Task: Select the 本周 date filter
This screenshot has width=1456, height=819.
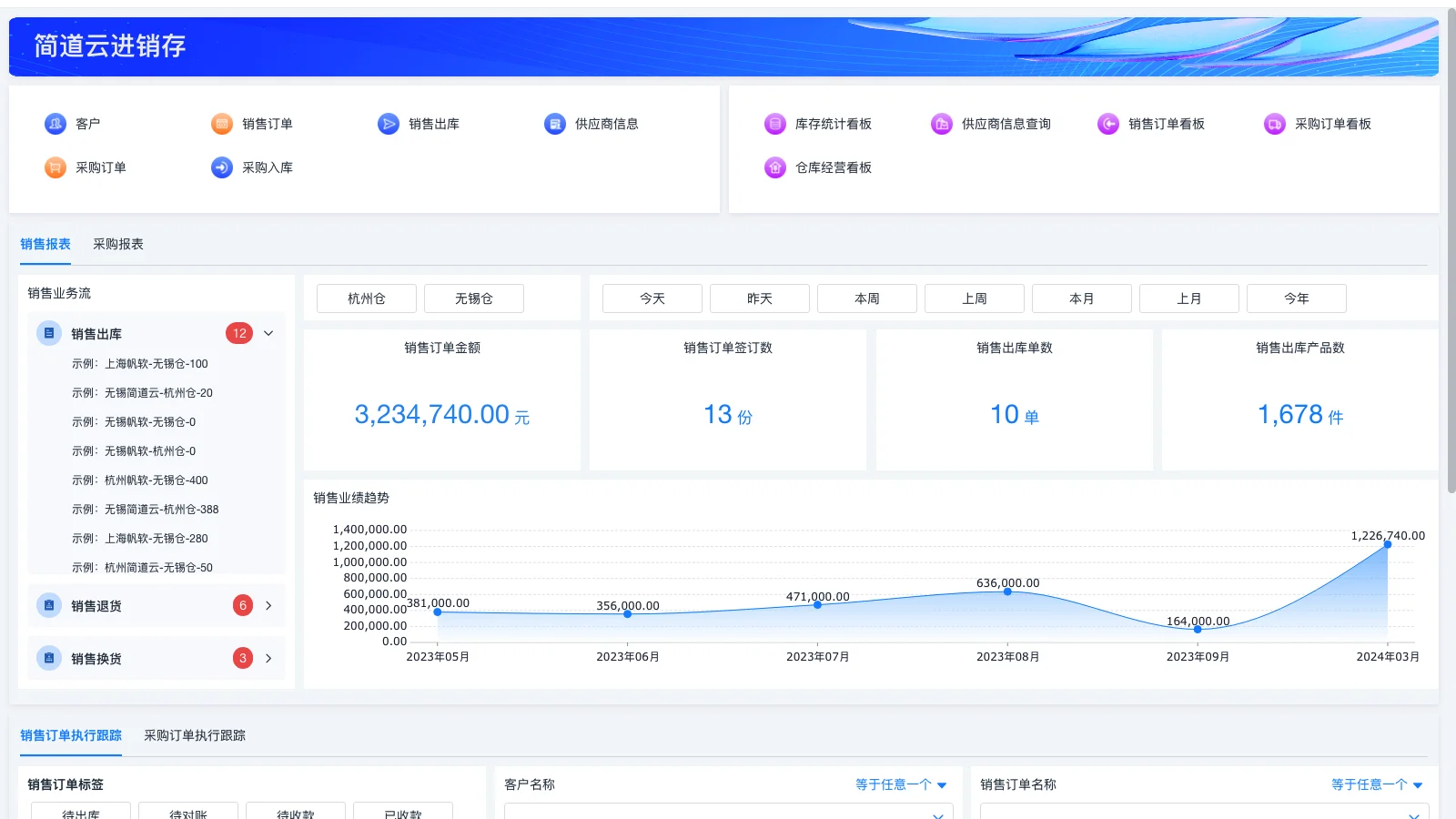Action: 867,298
